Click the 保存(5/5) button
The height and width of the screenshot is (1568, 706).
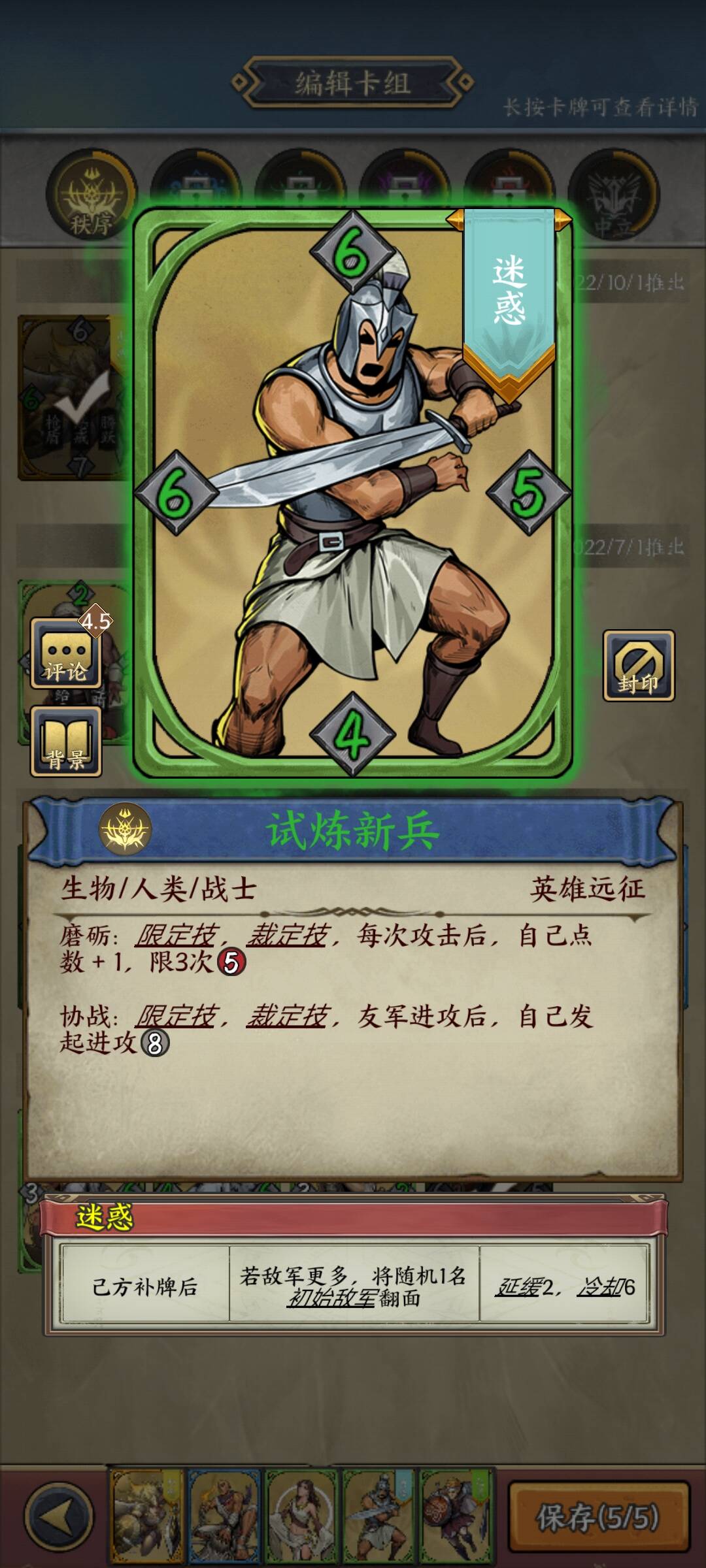(x=598, y=1517)
